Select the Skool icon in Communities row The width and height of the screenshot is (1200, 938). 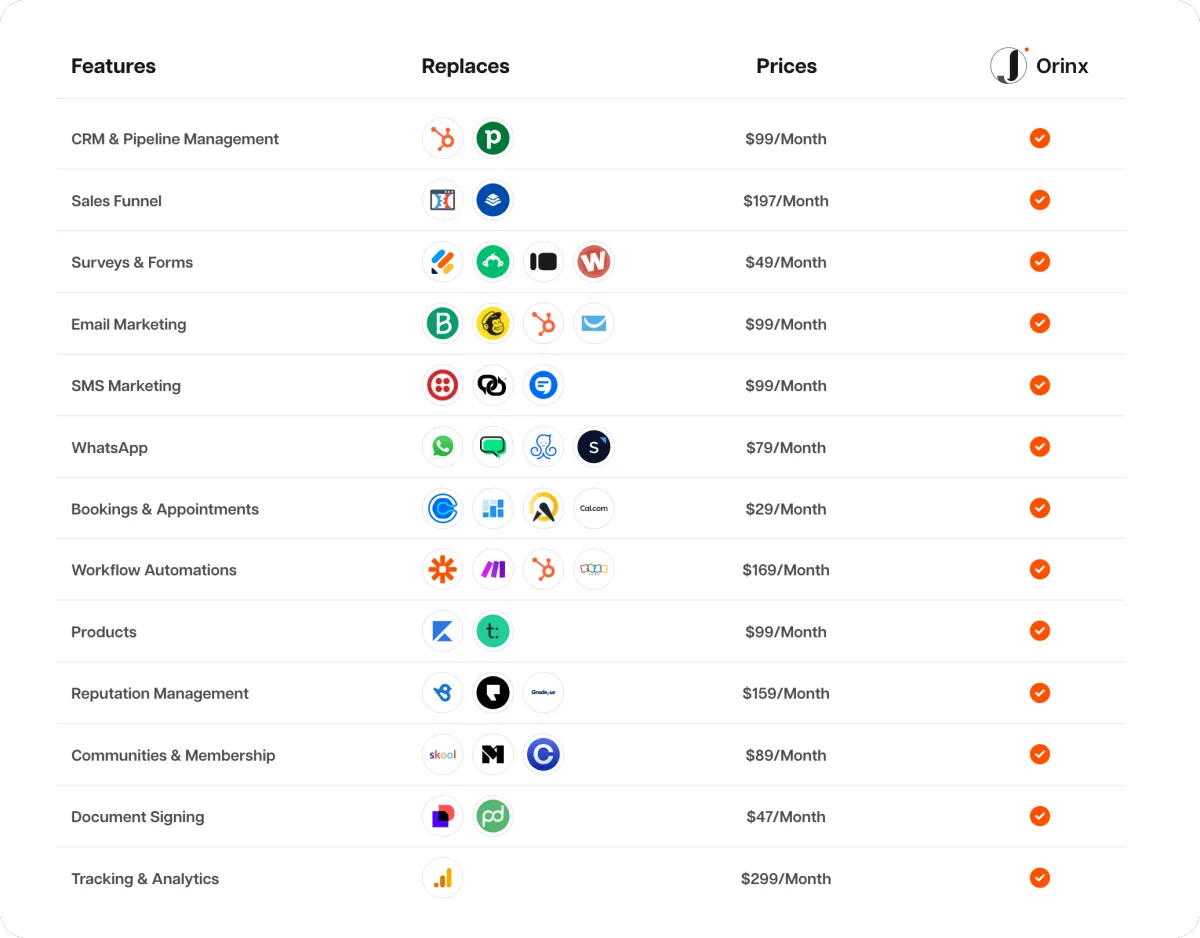click(x=442, y=755)
